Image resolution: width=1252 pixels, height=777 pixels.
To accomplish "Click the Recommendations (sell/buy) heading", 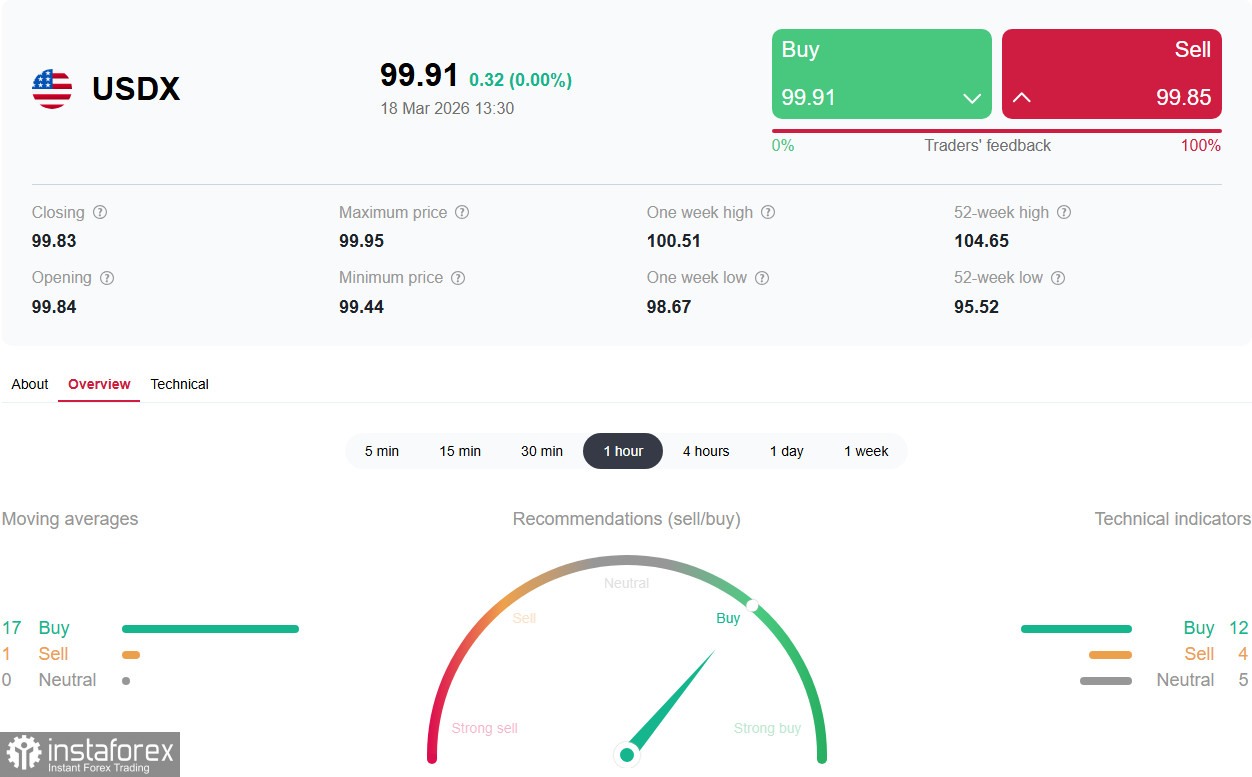I will [627, 519].
